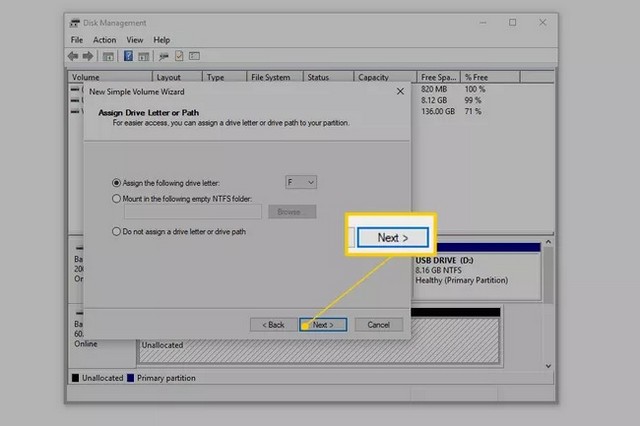Click the Back arrow toolbar icon
This screenshot has height=426, width=640.
point(74,56)
